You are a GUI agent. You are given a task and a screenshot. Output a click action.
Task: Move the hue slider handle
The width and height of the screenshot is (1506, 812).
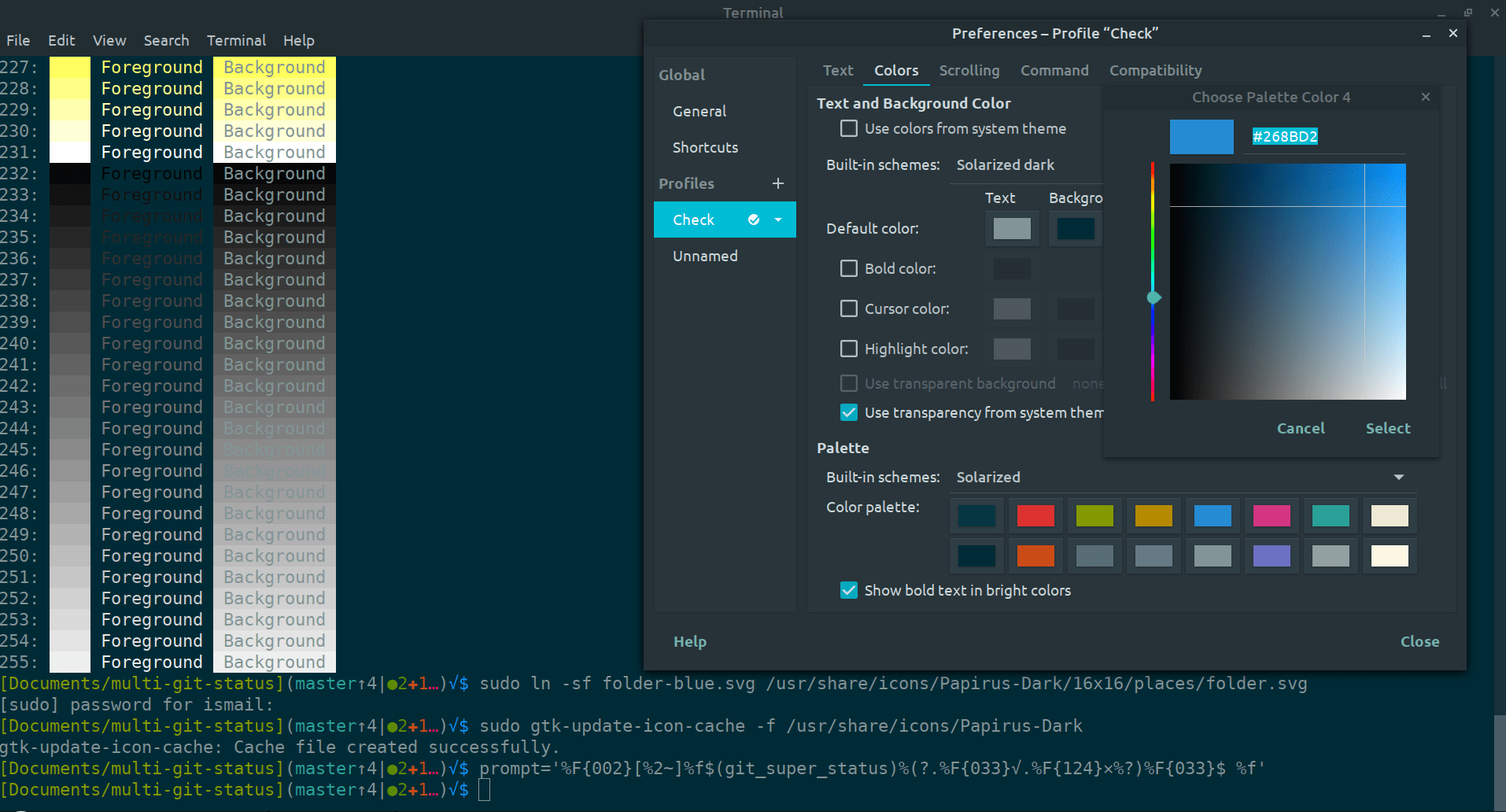coord(1153,297)
